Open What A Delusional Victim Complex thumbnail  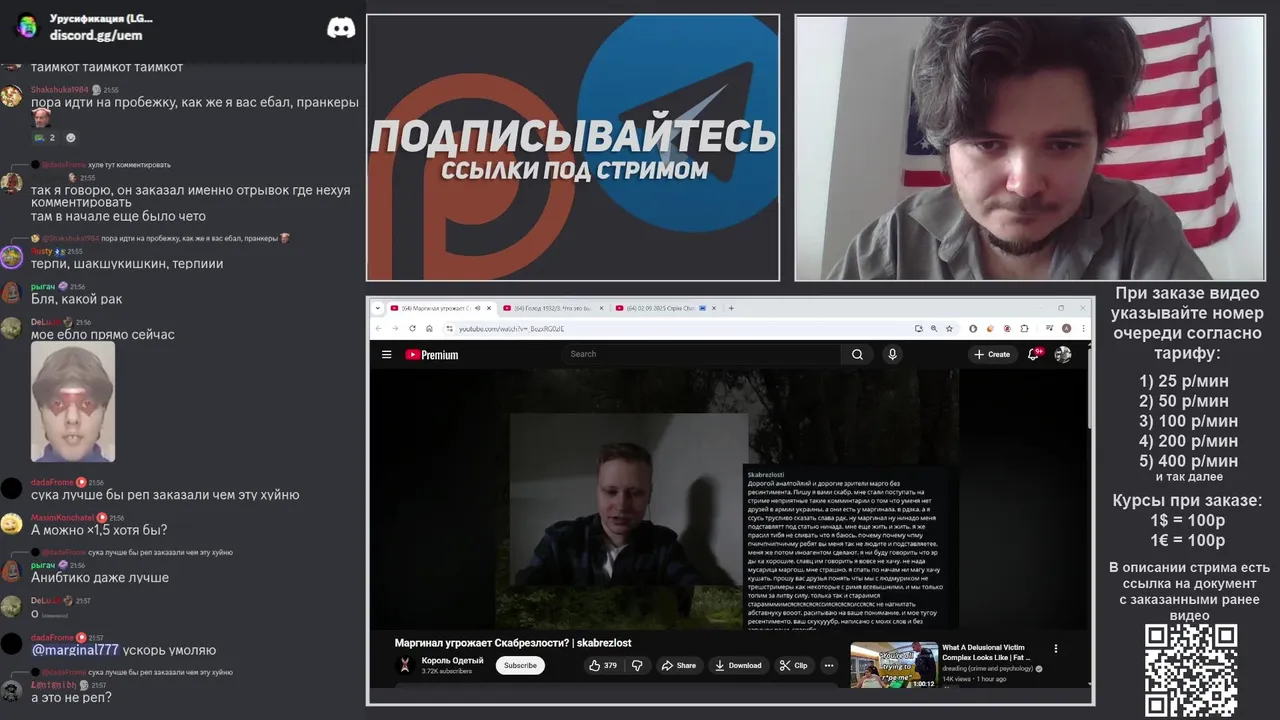click(x=894, y=665)
